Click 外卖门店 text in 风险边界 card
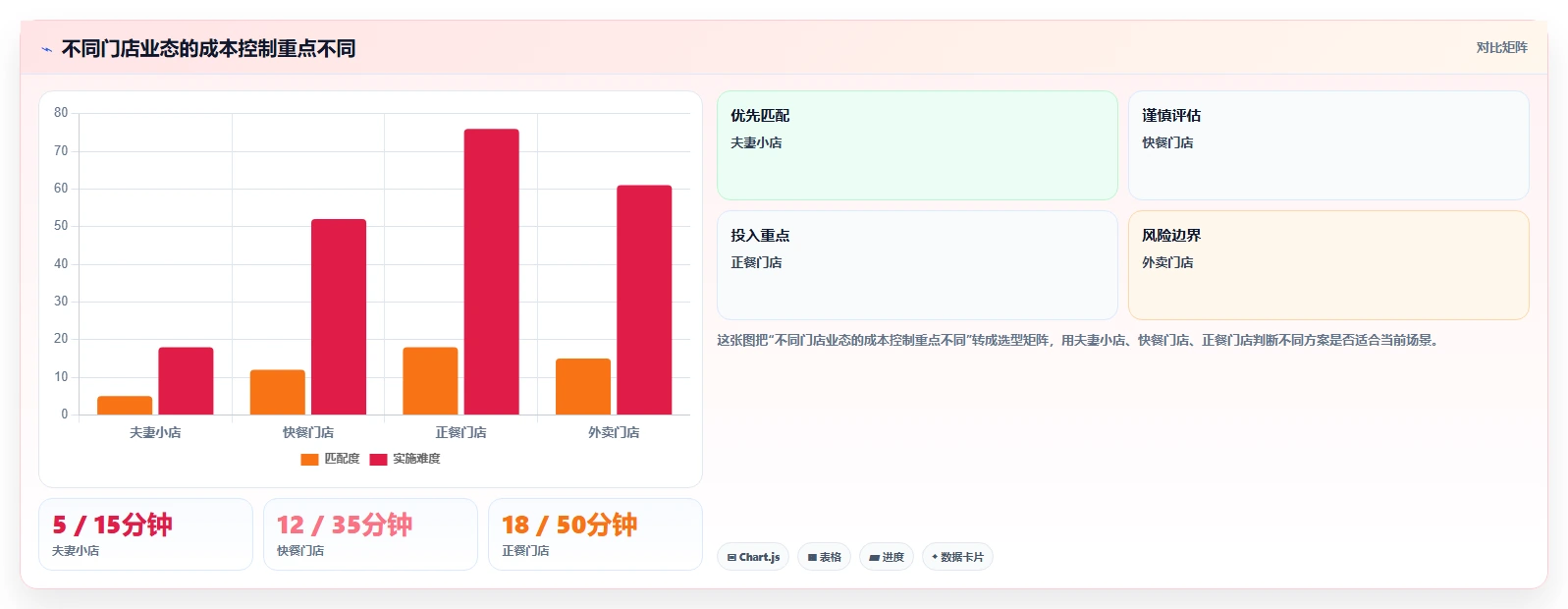The width and height of the screenshot is (1568, 609). tap(1167, 262)
